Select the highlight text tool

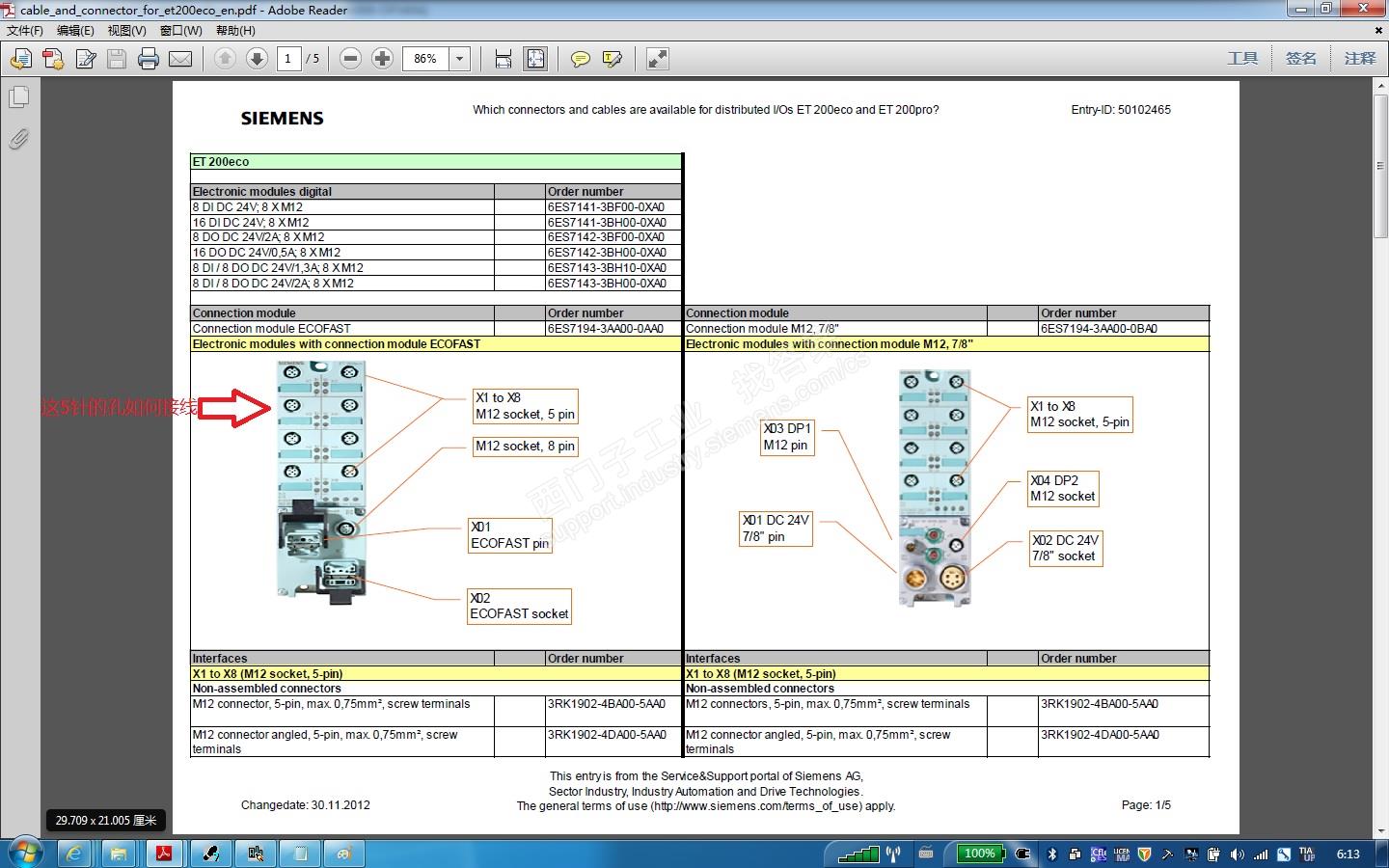click(612, 59)
